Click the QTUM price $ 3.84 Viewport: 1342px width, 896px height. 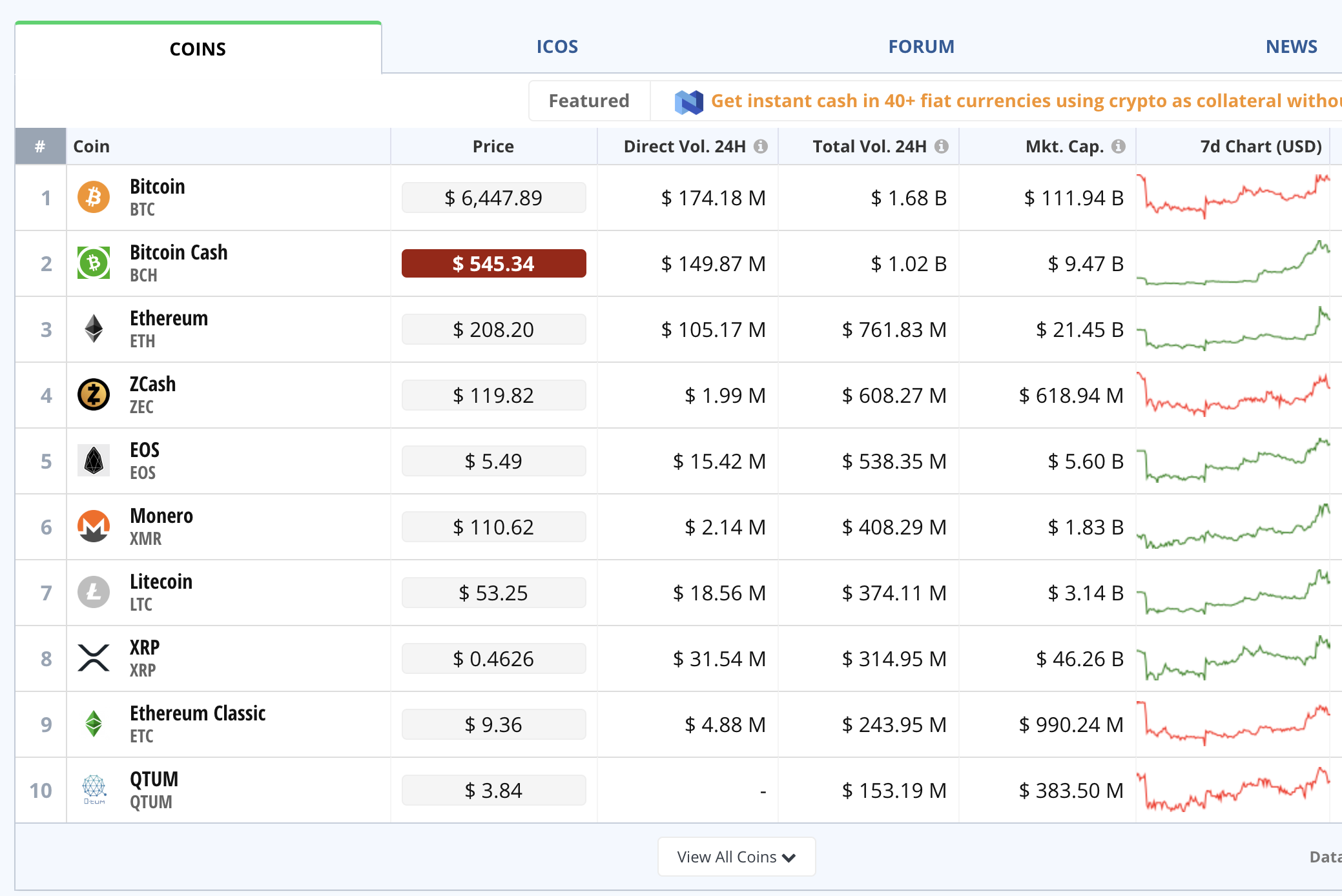[493, 790]
